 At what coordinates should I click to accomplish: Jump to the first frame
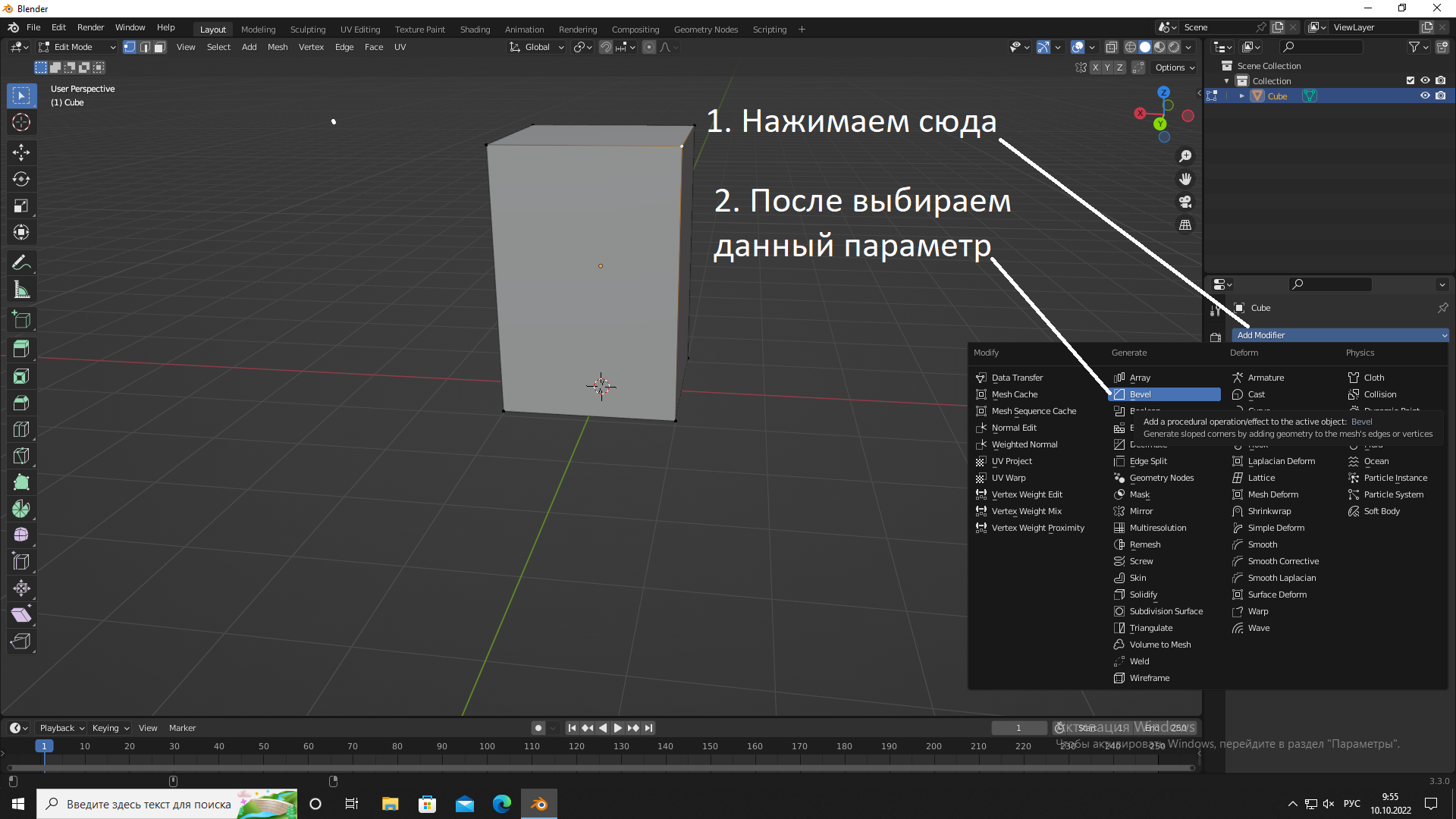(573, 728)
